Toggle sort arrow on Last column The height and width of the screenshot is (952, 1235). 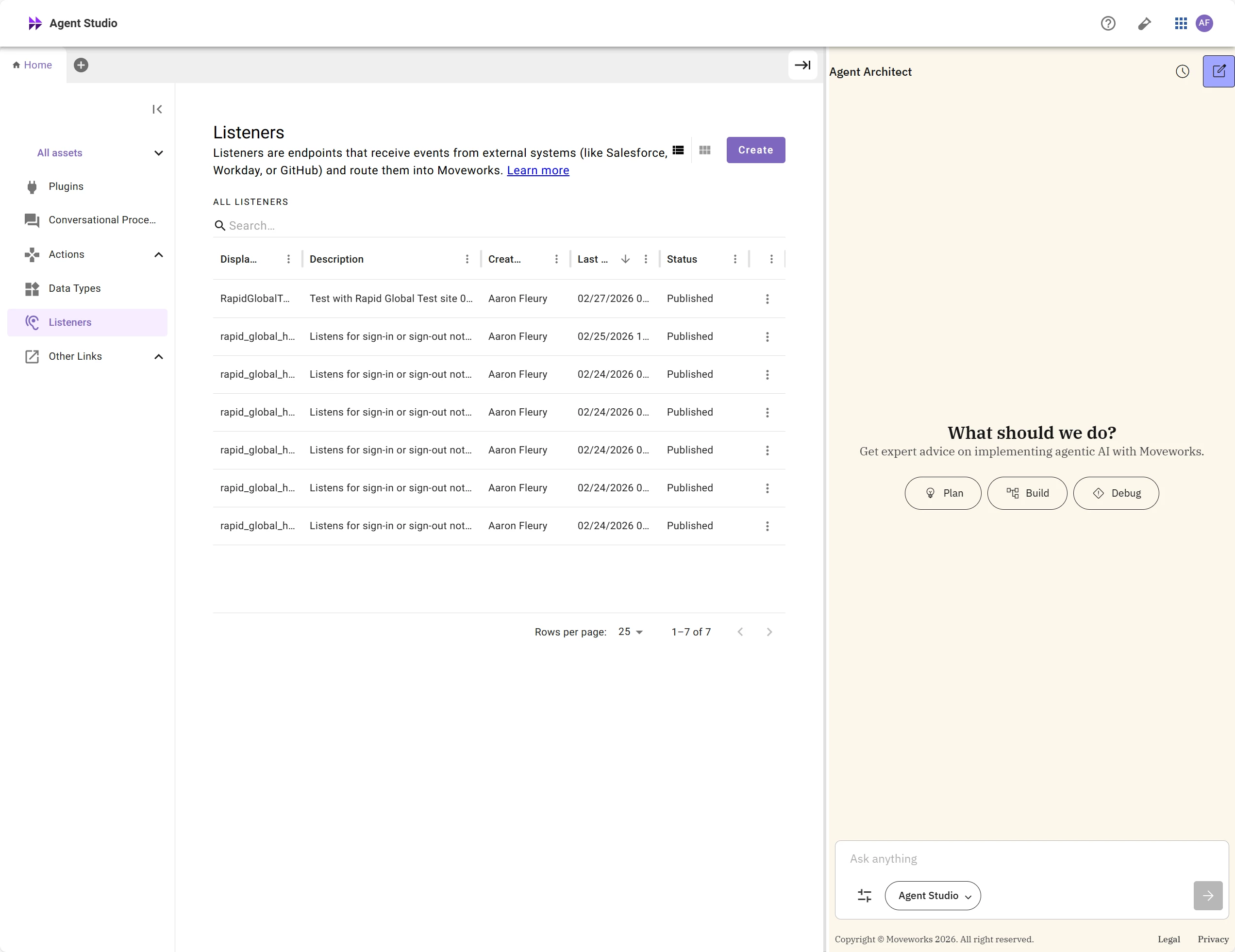625,259
